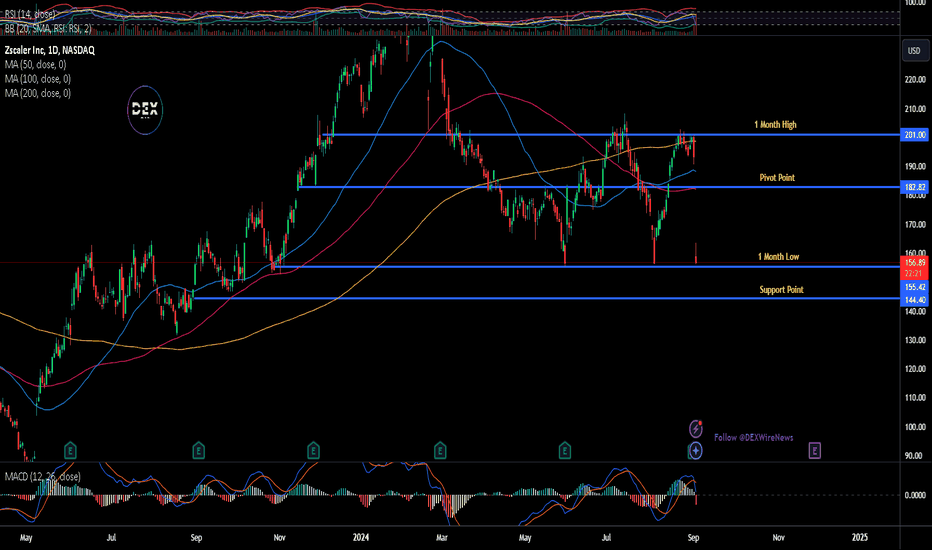Click the red 156.89 current price tag
Image resolution: width=932 pixels, height=550 pixels.
(915, 262)
